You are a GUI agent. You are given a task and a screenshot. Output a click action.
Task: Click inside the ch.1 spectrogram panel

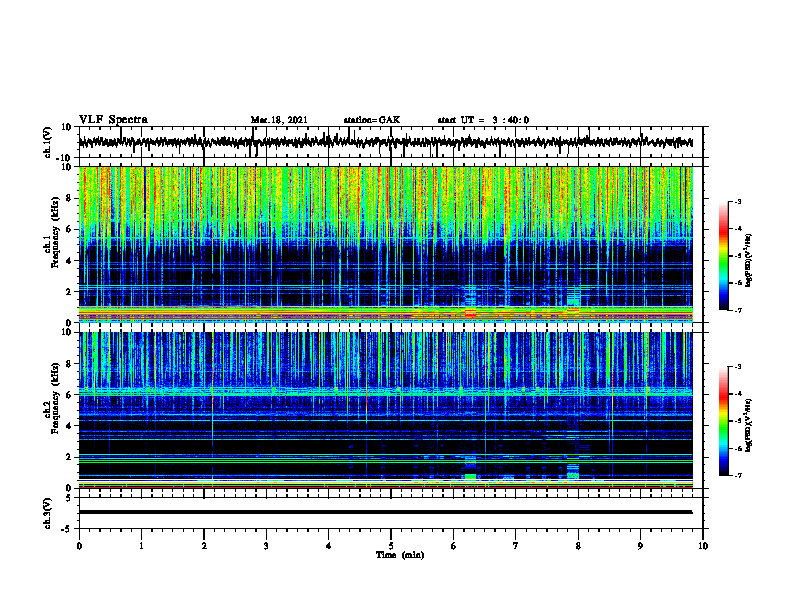click(385, 244)
